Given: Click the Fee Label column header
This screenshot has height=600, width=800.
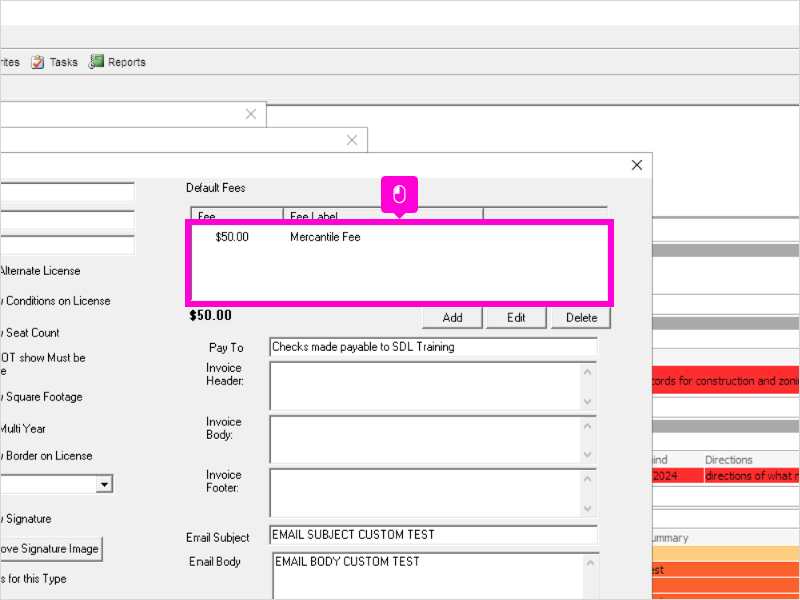Looking at the screenshot, I should (x=383, y=215).
